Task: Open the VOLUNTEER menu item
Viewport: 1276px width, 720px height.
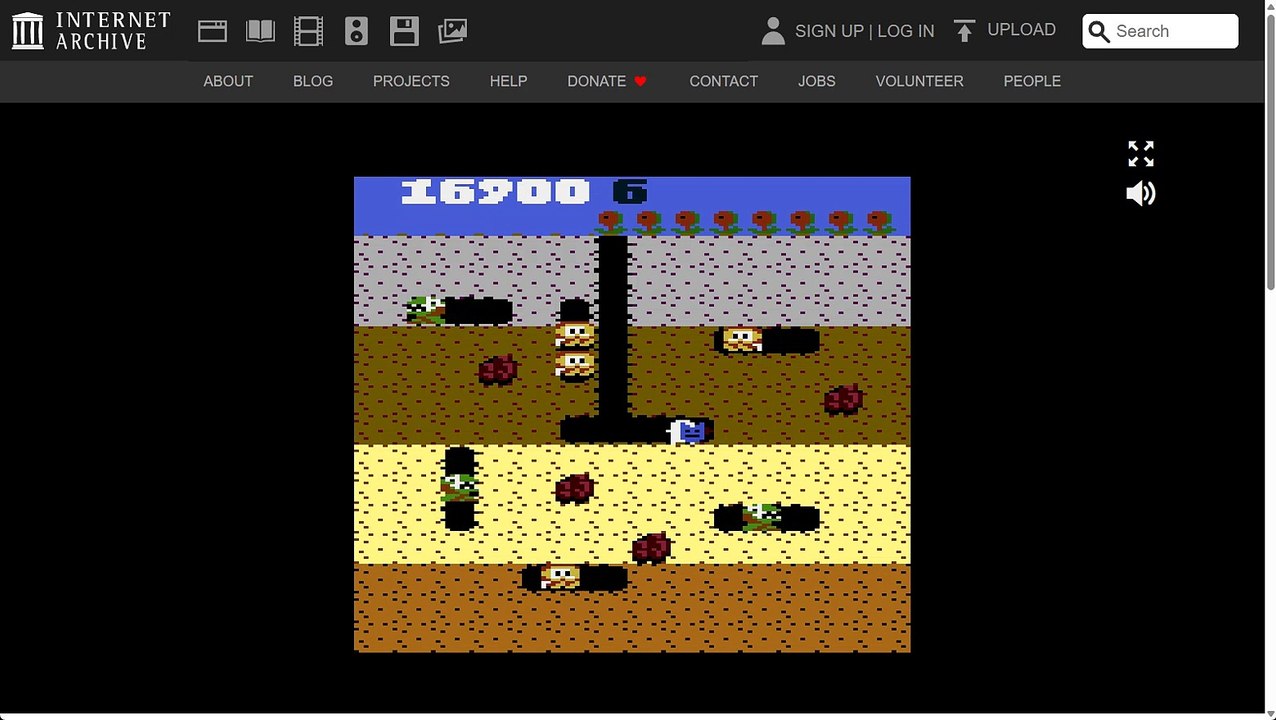Action: (x=919, y=81)
